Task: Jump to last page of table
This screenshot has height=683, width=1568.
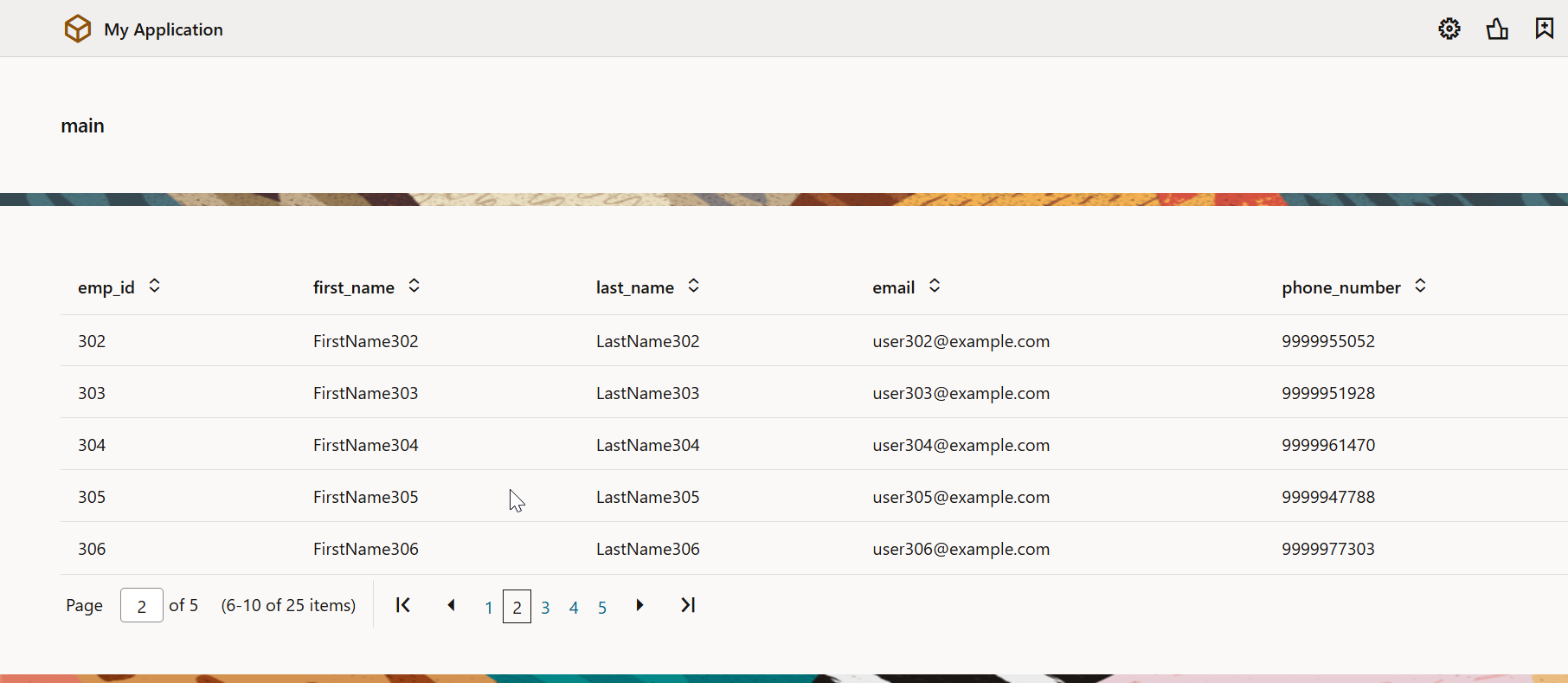Action: click(688, 605)
